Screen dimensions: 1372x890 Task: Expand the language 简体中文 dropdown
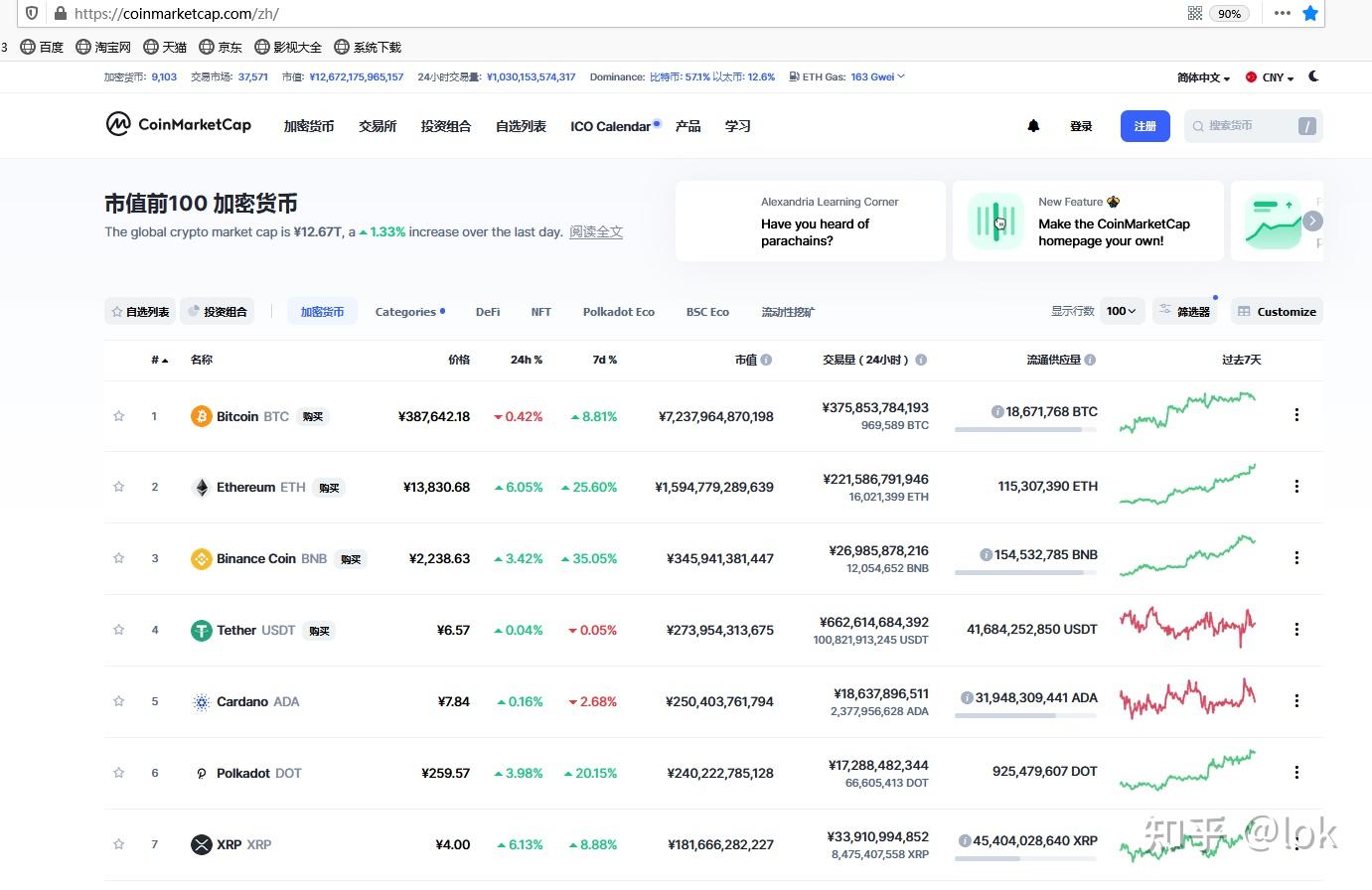(1203, 77)
